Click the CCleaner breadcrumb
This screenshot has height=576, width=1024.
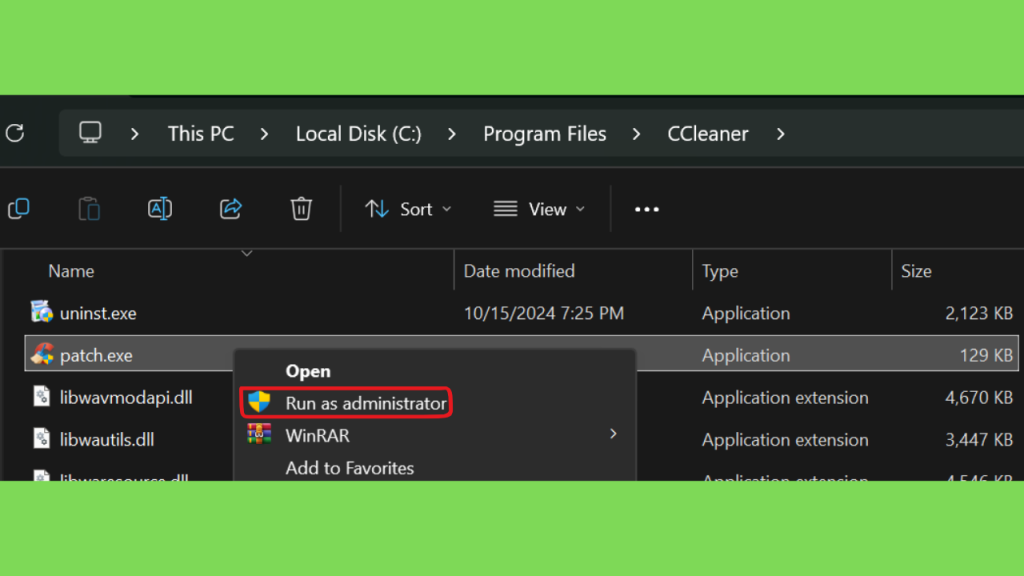(707, 134)
